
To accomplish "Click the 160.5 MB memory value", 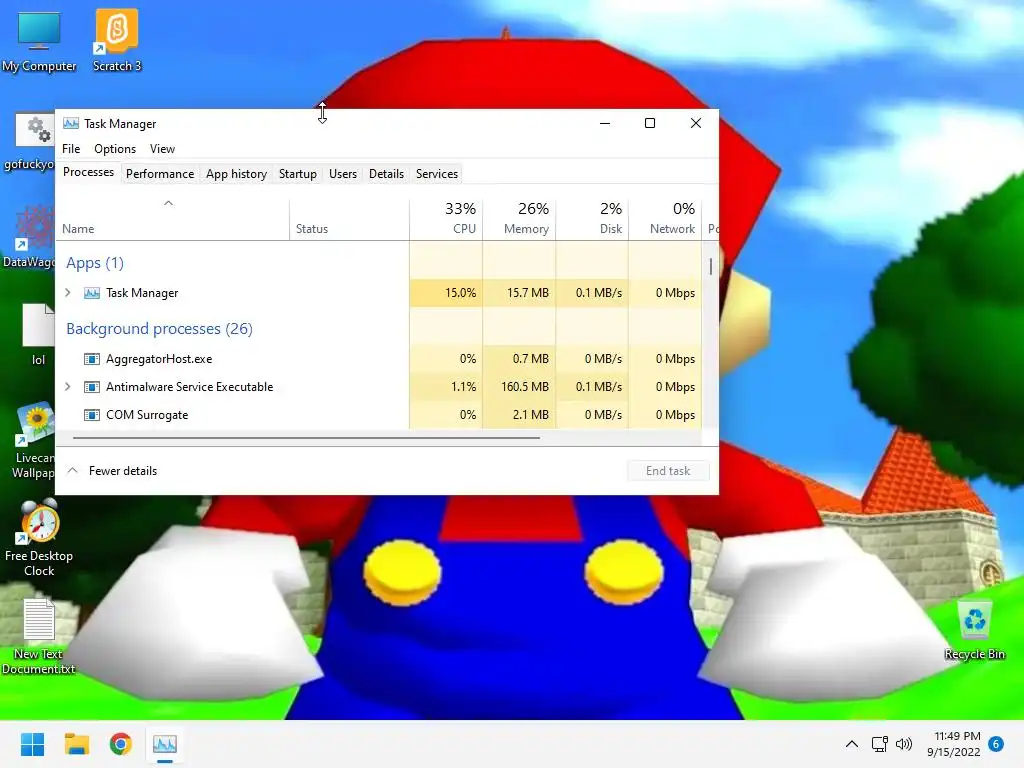I will pyautogui.click(x=524, y=387).
